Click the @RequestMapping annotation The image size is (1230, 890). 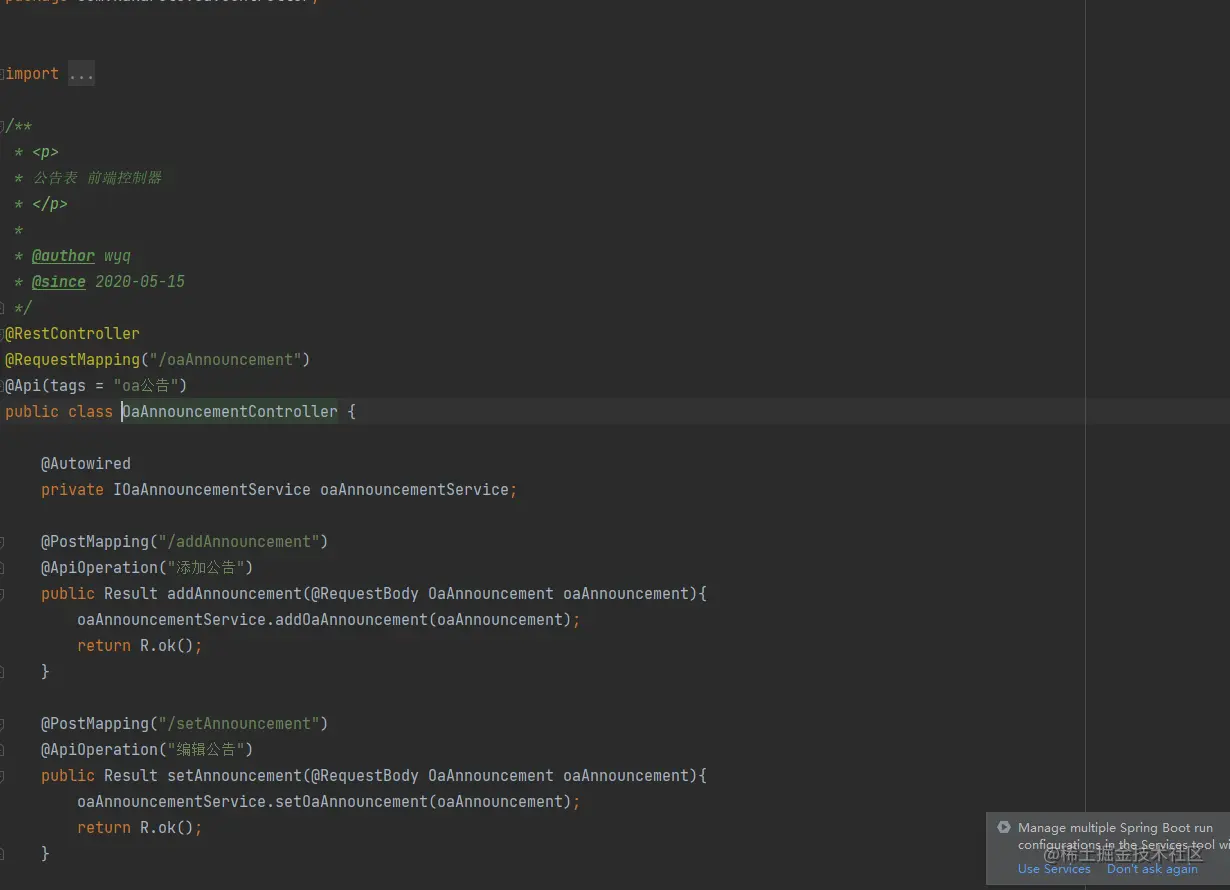pyautogui.click(x=72, y=360)
